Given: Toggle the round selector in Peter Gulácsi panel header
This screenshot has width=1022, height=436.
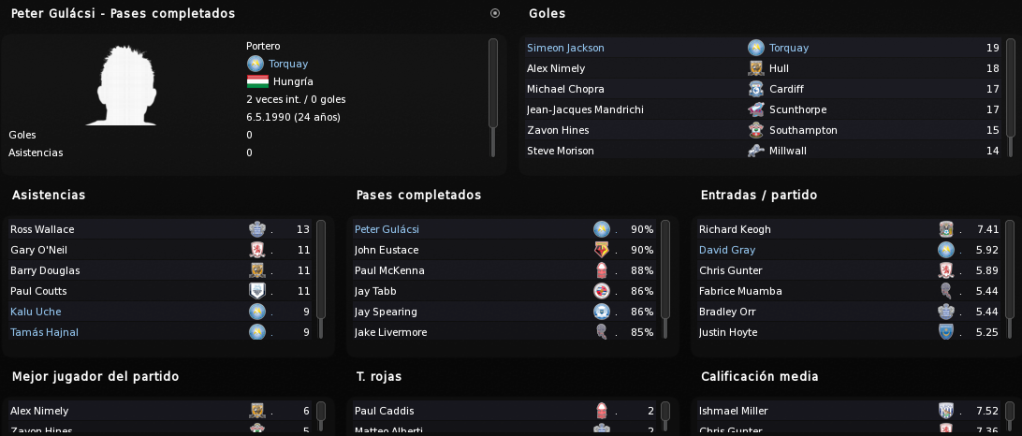Looking at the screenshot, I should pos(495,13).
